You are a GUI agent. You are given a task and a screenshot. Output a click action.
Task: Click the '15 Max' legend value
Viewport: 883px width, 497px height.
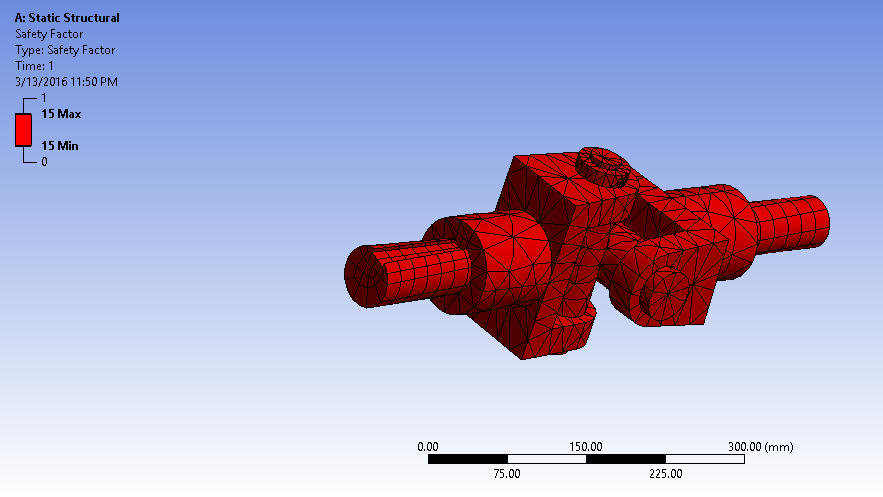click(x=61, y=114)
